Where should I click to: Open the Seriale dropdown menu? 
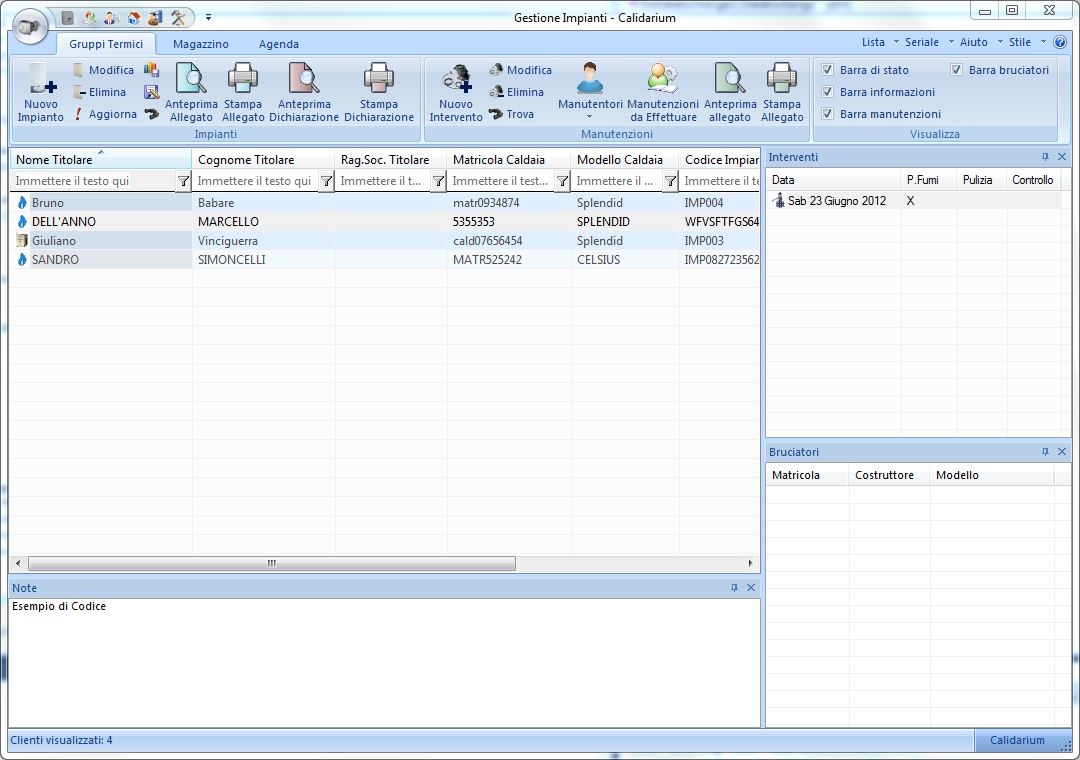tap(928, 42)
